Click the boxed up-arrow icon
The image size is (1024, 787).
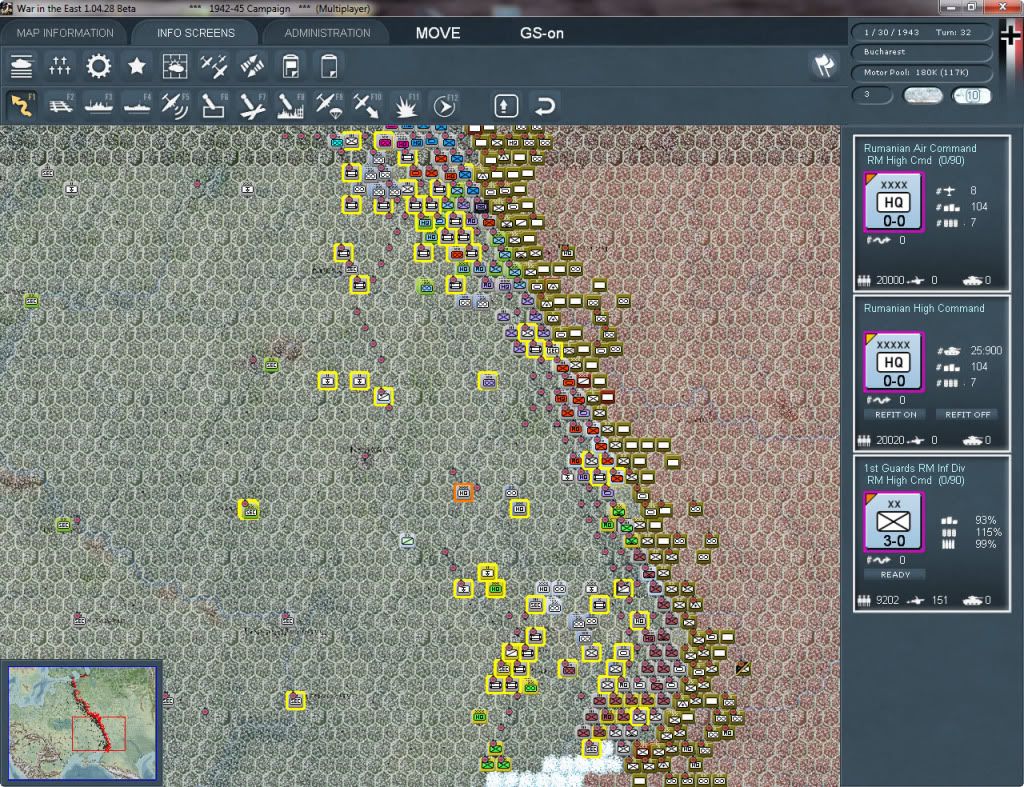(506, 105)
